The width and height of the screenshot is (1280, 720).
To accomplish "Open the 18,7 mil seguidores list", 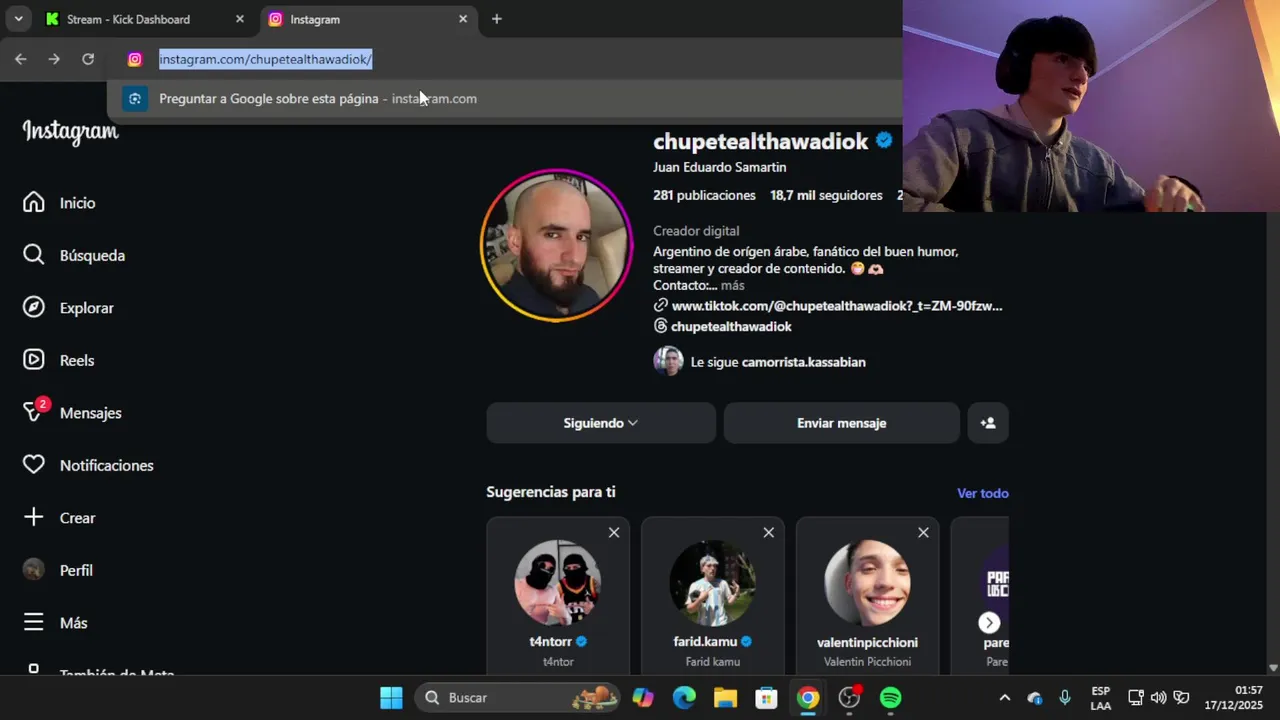I will pyautogui.click(x=826, y=195).
